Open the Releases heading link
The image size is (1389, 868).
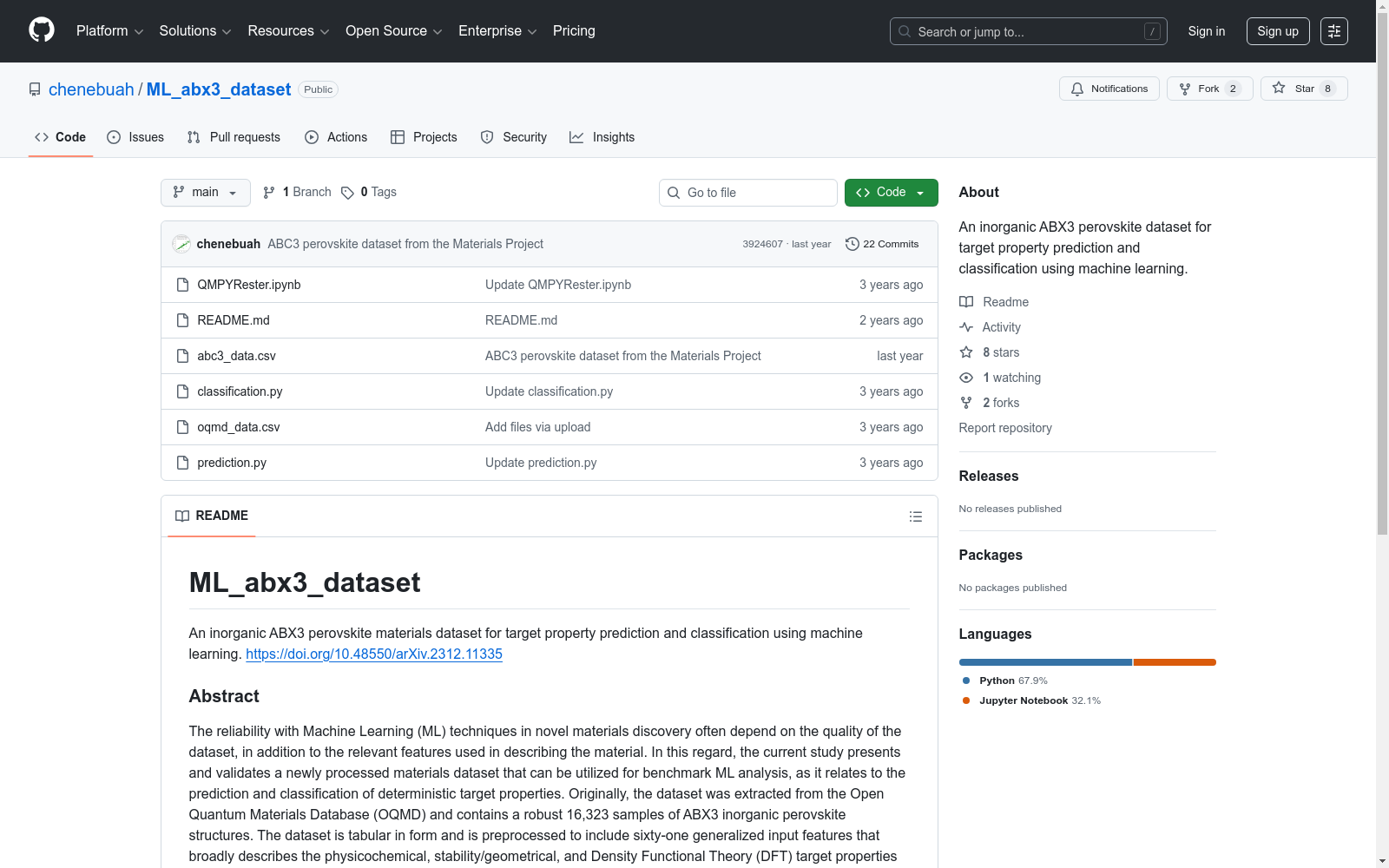pyautogui.click(x=989, y=476)
